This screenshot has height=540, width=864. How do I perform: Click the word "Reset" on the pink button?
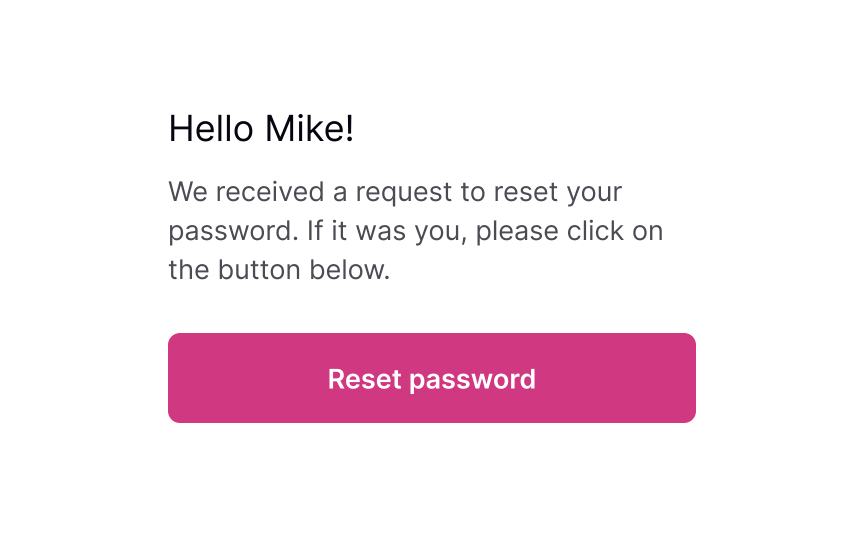(x=364, y=379)
